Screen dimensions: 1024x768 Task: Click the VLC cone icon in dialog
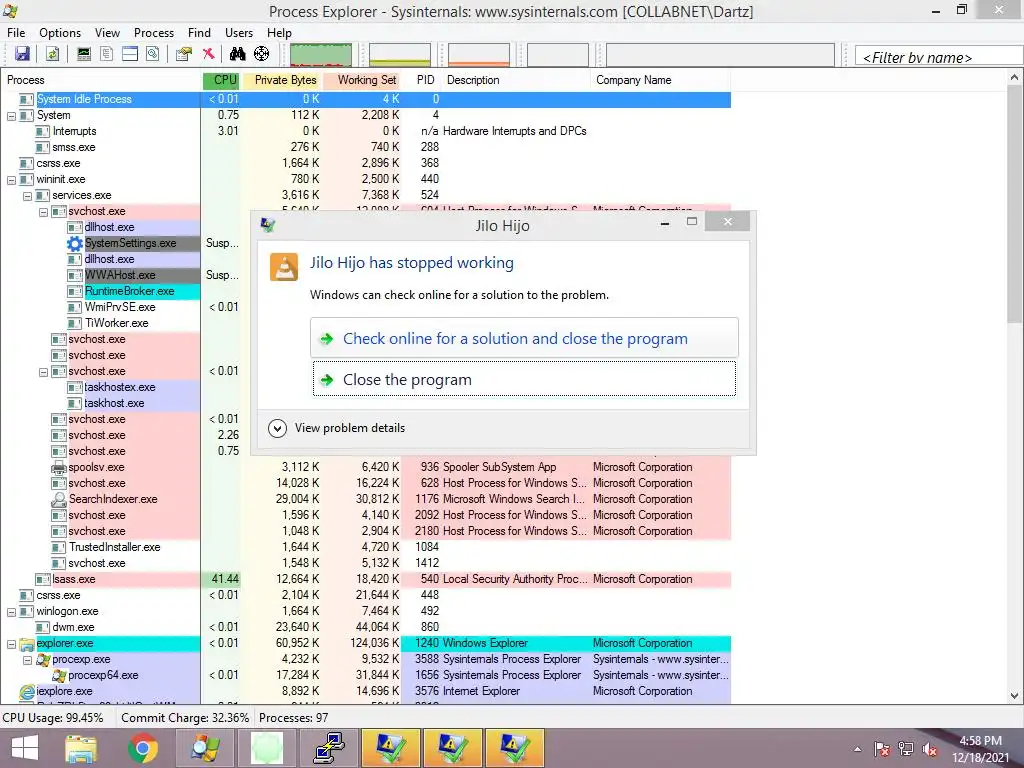[284, 267]
